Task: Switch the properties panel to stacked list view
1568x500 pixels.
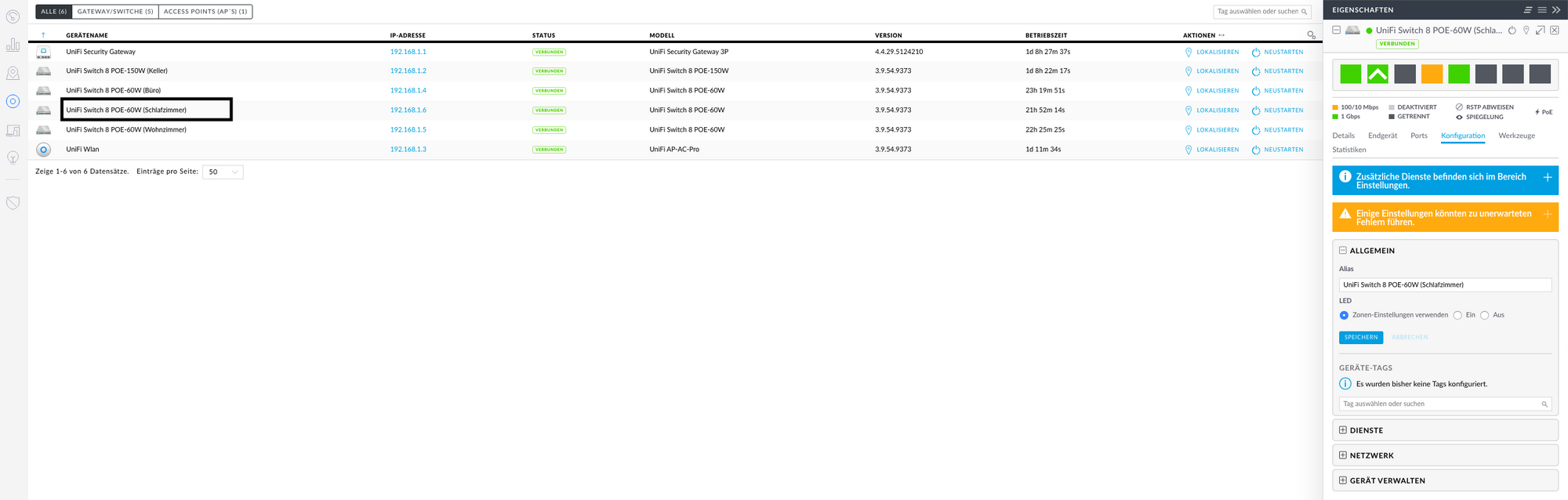Action: (x=1528, y=10)
